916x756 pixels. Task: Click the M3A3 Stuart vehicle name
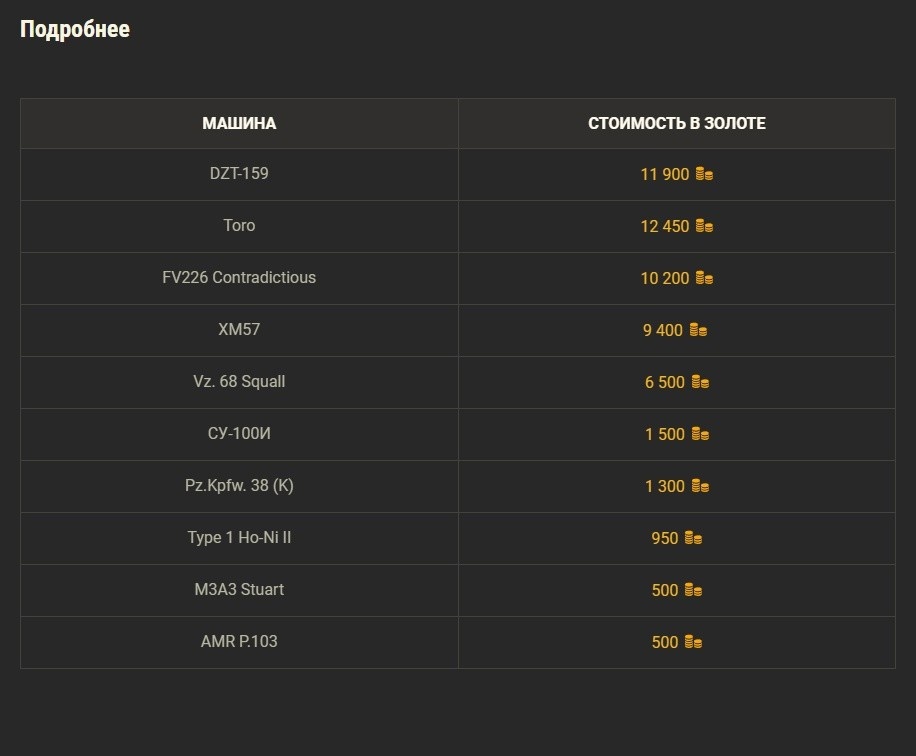coord(239,590)
